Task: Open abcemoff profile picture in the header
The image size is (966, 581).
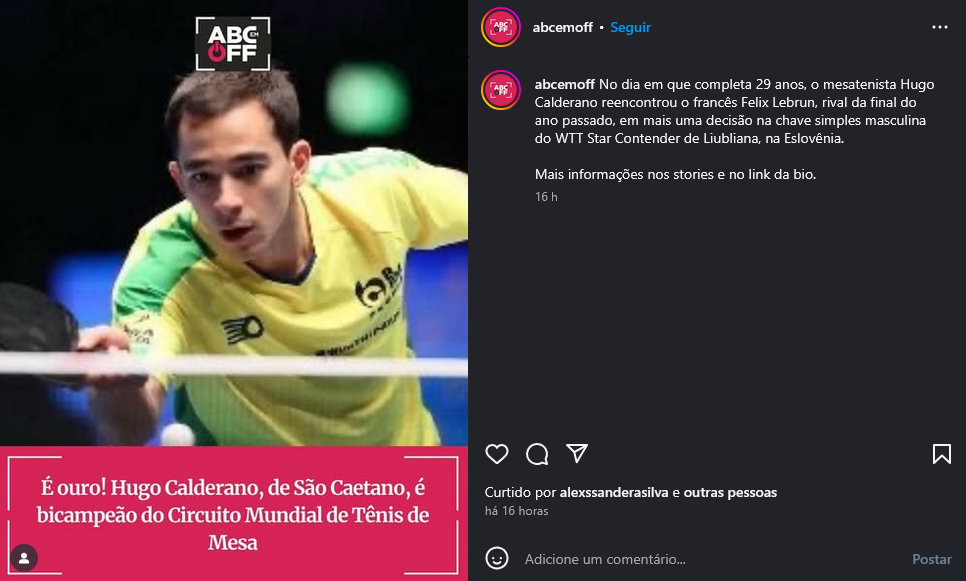Action: point(501,27)
